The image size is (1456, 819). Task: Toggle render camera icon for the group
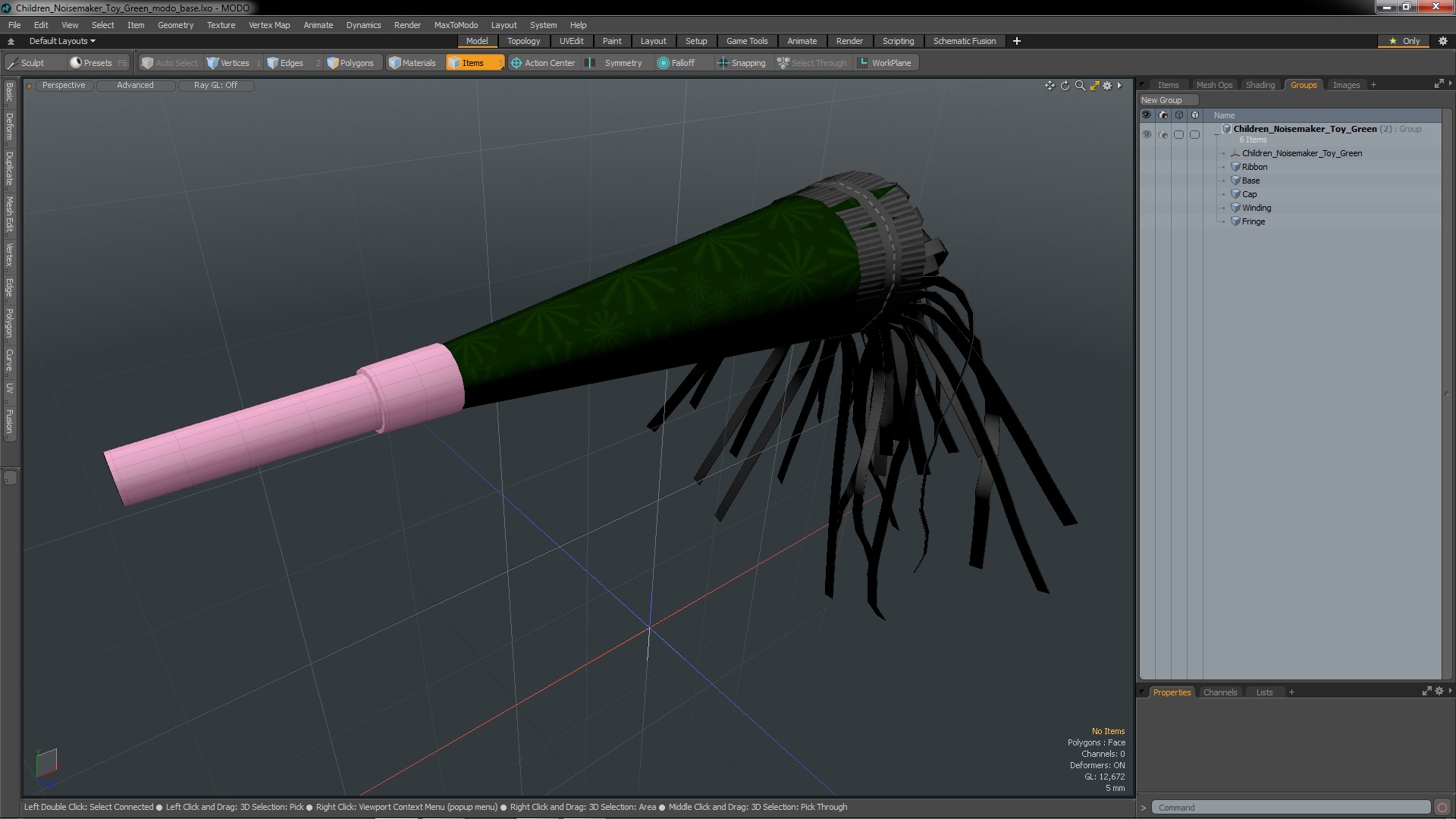tap(1163, 134)
